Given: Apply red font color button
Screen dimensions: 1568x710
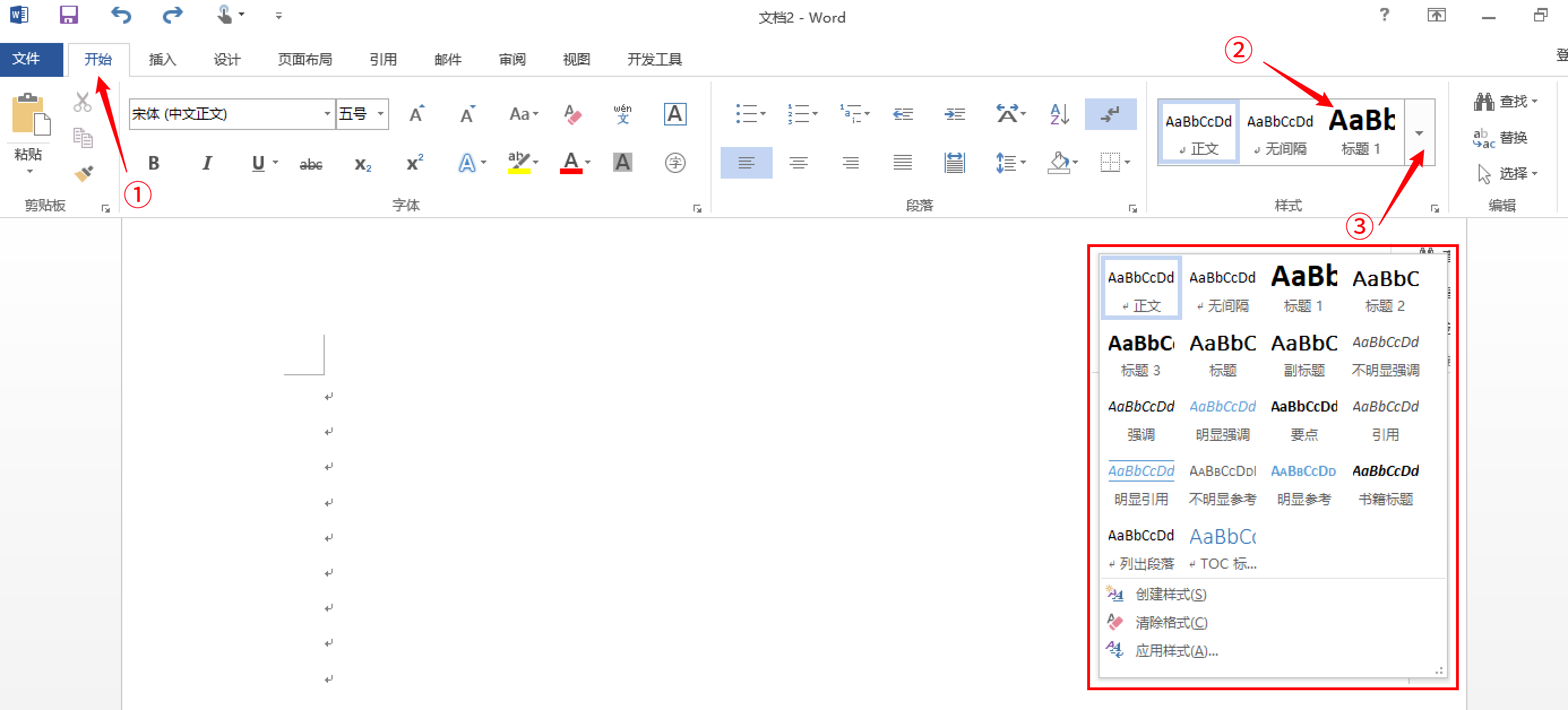Looking at the screenshot, I should 570,163.
